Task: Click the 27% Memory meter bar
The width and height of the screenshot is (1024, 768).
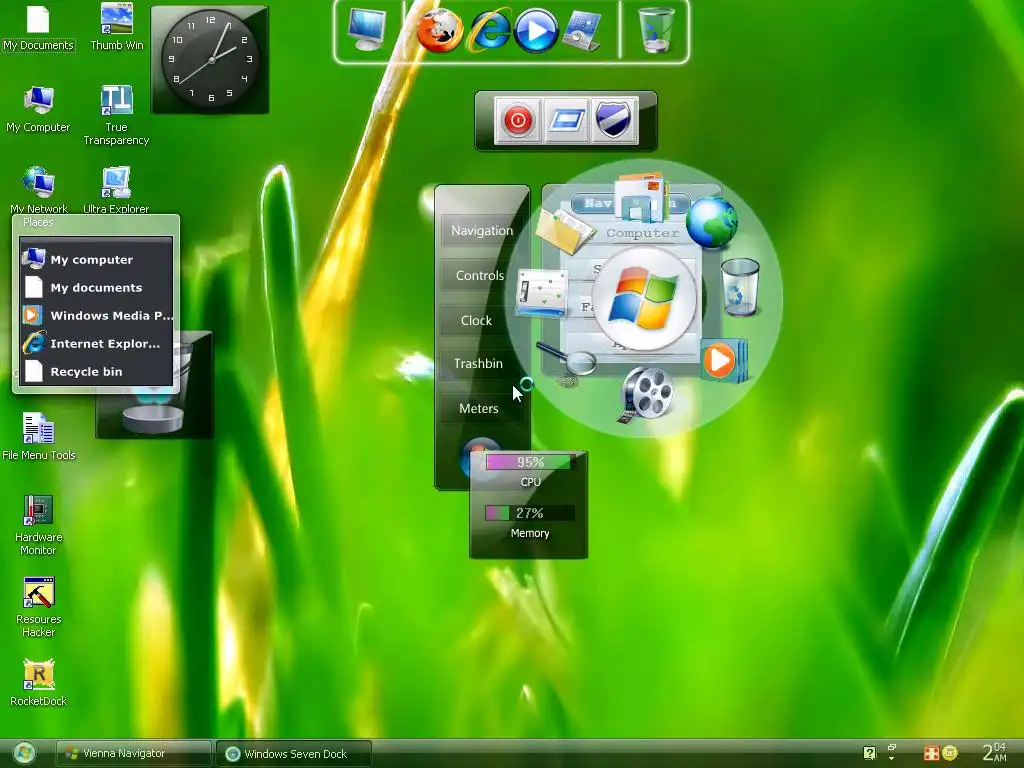Action: [530, 513]
